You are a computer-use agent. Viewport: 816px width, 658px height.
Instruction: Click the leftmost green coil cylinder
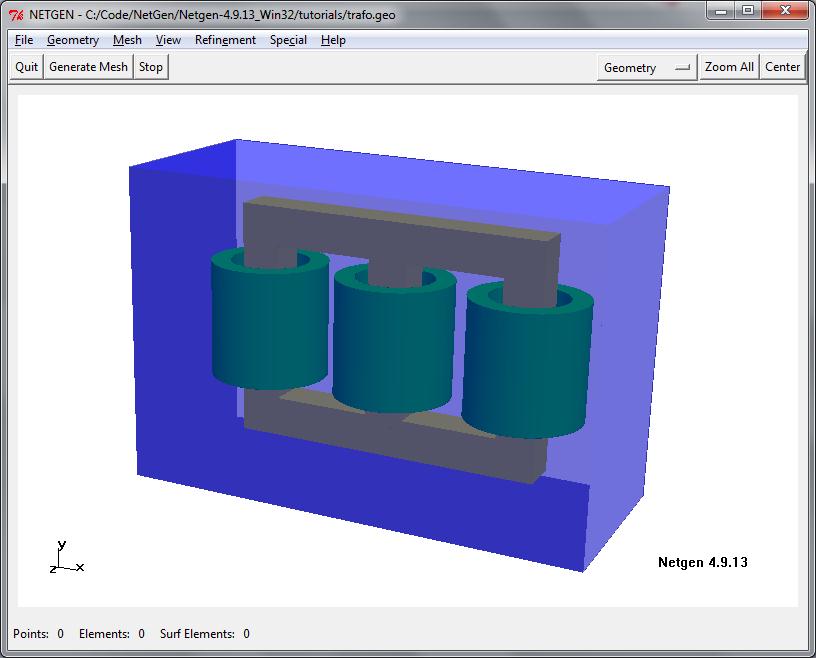coord(270,323)
